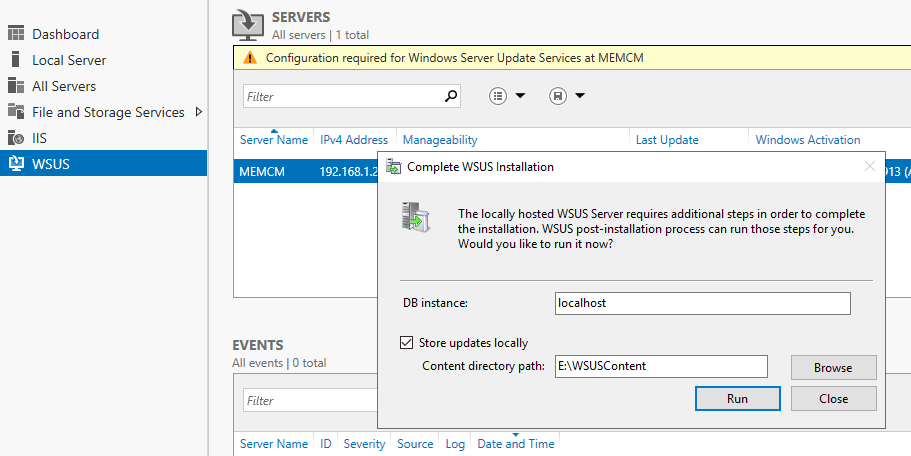Screen dimensions: 911x456
Task: Click the Local Server icon
Action: [x=15, y=60]
